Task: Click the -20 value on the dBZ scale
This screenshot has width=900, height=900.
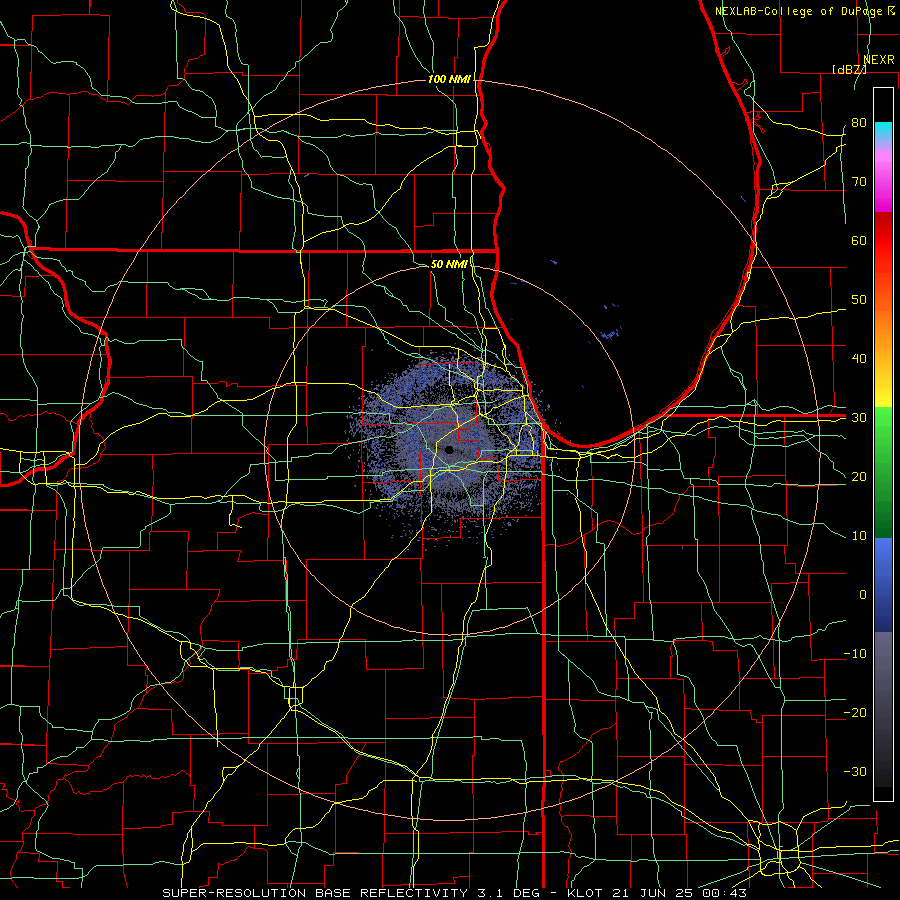Action: tap(855, 712)
